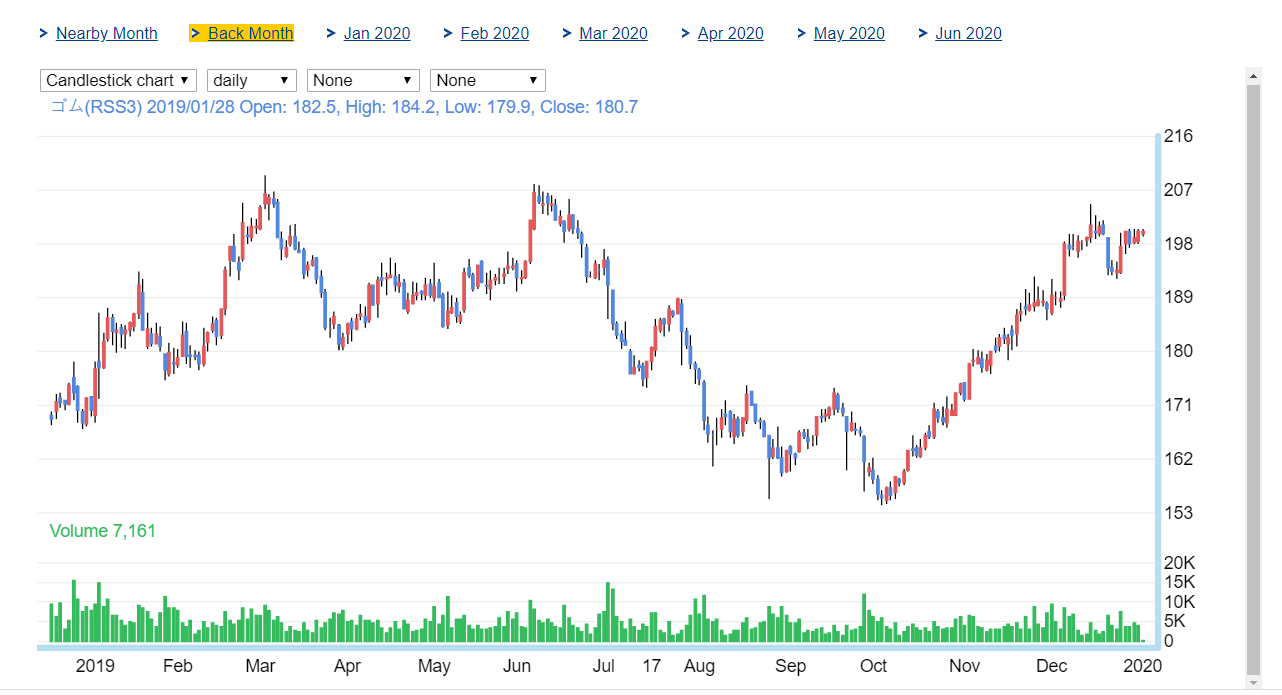Click the Mar label on date axis
This screenshot has height=695, width=1282.
[261, 666]
